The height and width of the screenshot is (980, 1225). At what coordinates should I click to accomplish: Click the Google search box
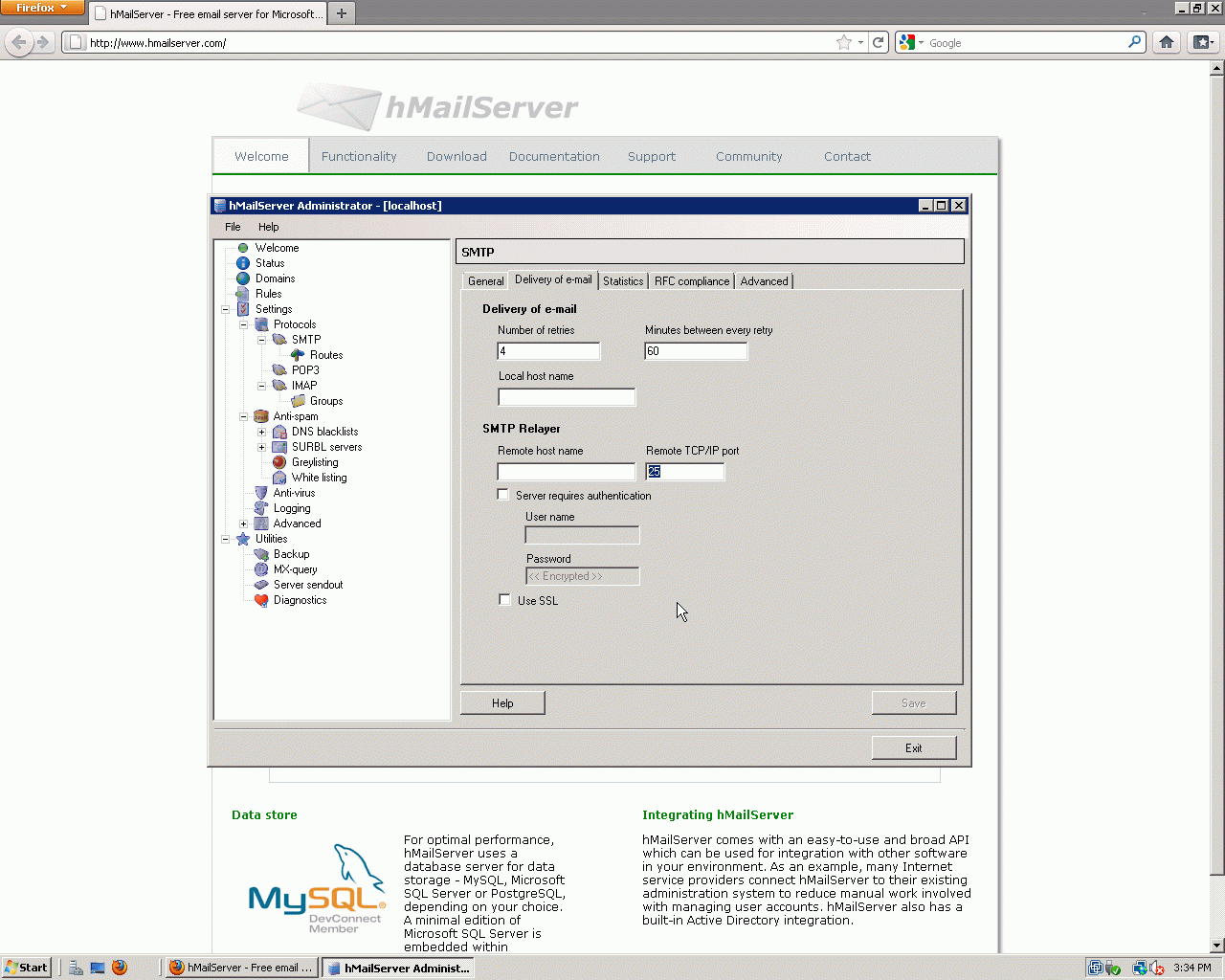[1027, 43]
